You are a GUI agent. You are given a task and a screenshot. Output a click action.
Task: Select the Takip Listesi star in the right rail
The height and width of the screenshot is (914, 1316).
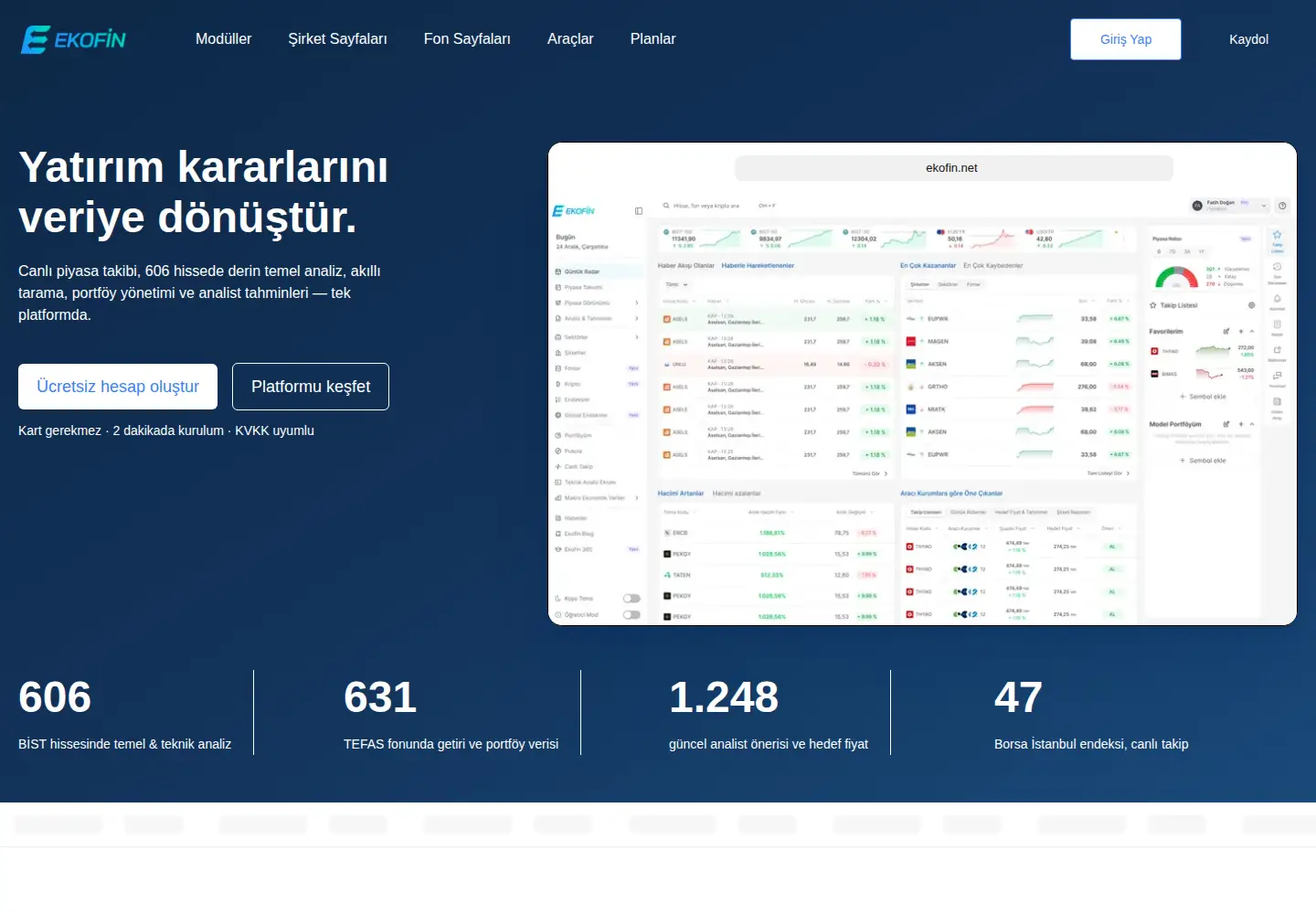[1278, 235]
